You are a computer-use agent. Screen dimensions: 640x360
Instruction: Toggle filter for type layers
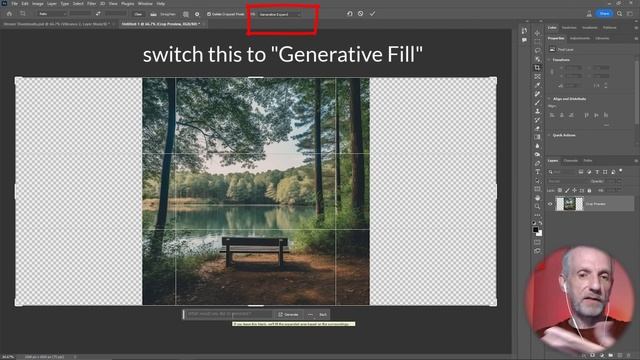[x=597, y=172]
